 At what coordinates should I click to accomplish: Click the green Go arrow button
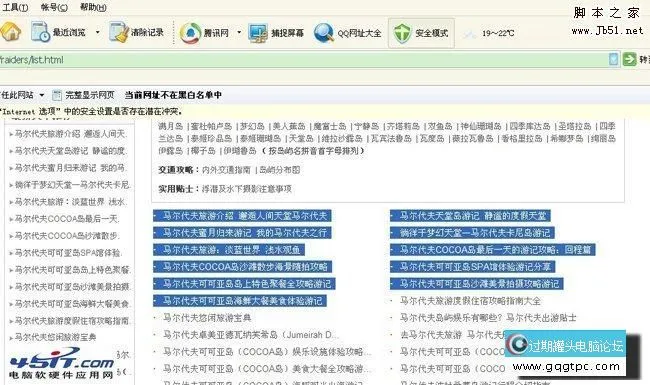coord(629,59)
